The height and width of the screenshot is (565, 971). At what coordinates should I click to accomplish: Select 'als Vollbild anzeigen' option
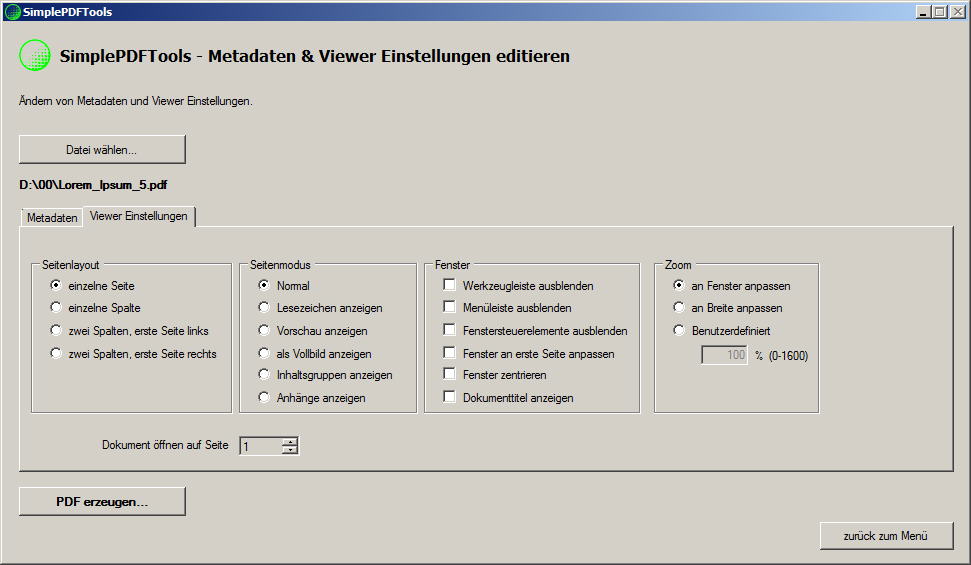coord(264,353)
